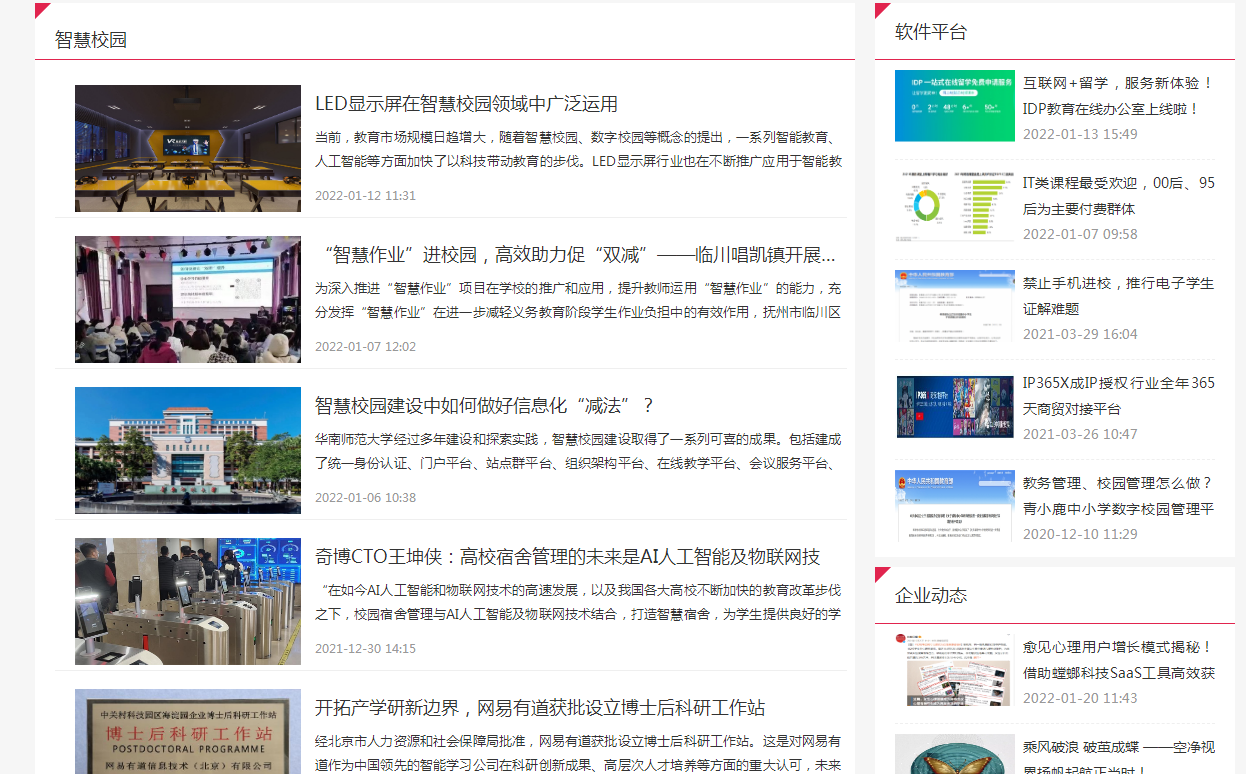Viewport: 1246px width, 774px height.
Task: Click the IP365X dark poster thumbnail
Action: (x=954, y=406)
